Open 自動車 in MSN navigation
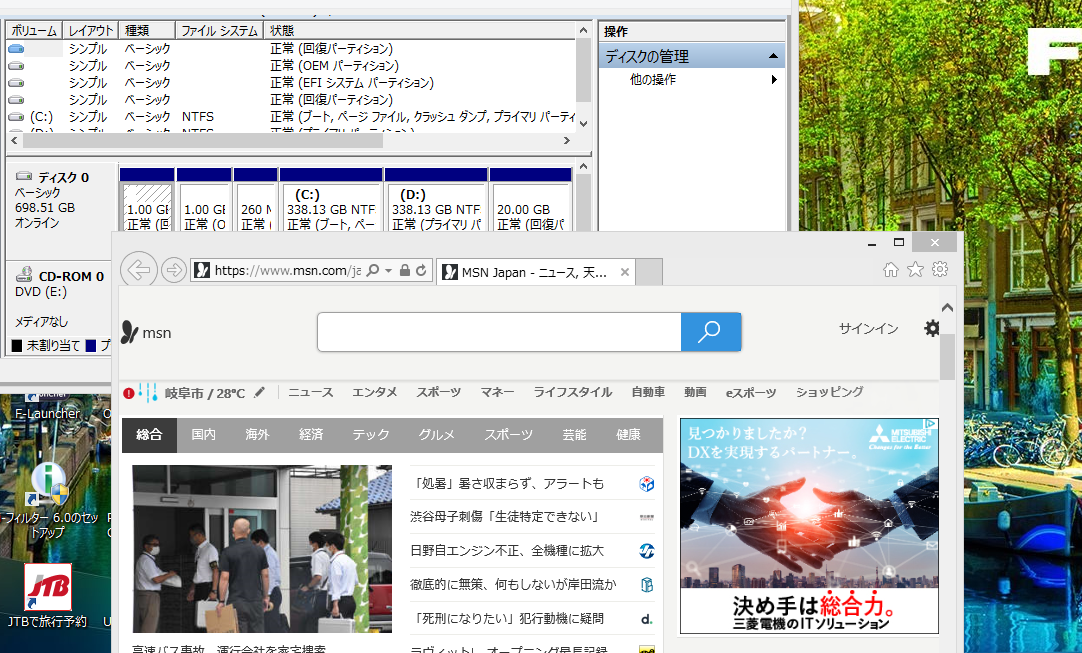This screenshot has height=653, width=1082. [x=648, y=392]
